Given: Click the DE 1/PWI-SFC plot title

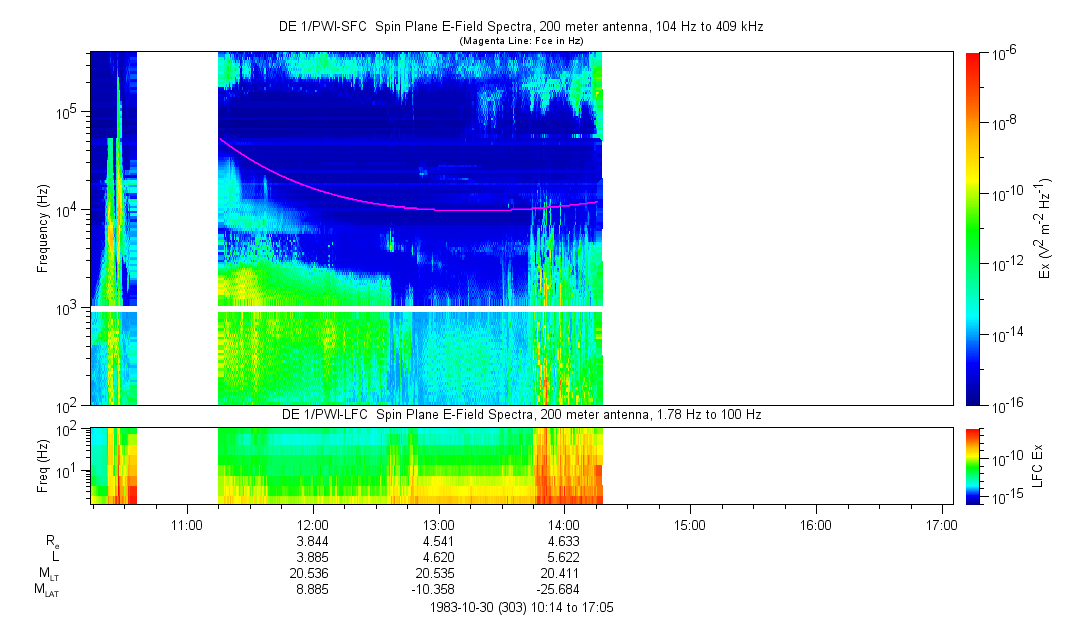Looking at the screenshot, I should point(520,27).
